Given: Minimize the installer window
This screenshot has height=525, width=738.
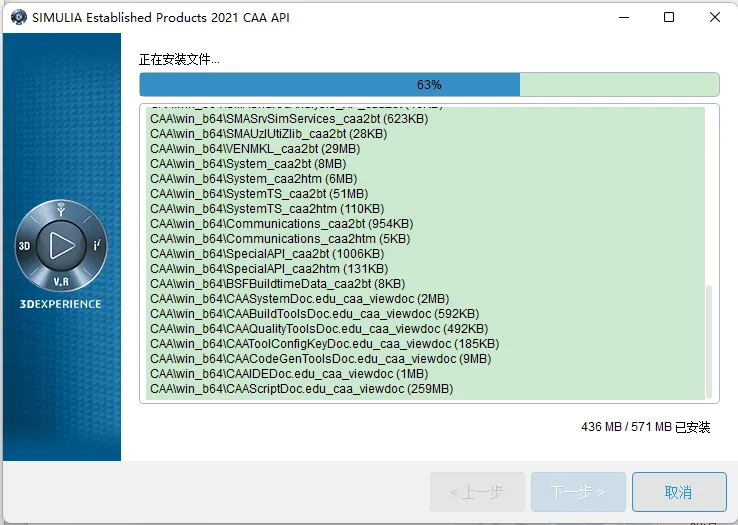Looking at the screenshot, I should pyautogui.click(x=624, y=17).
